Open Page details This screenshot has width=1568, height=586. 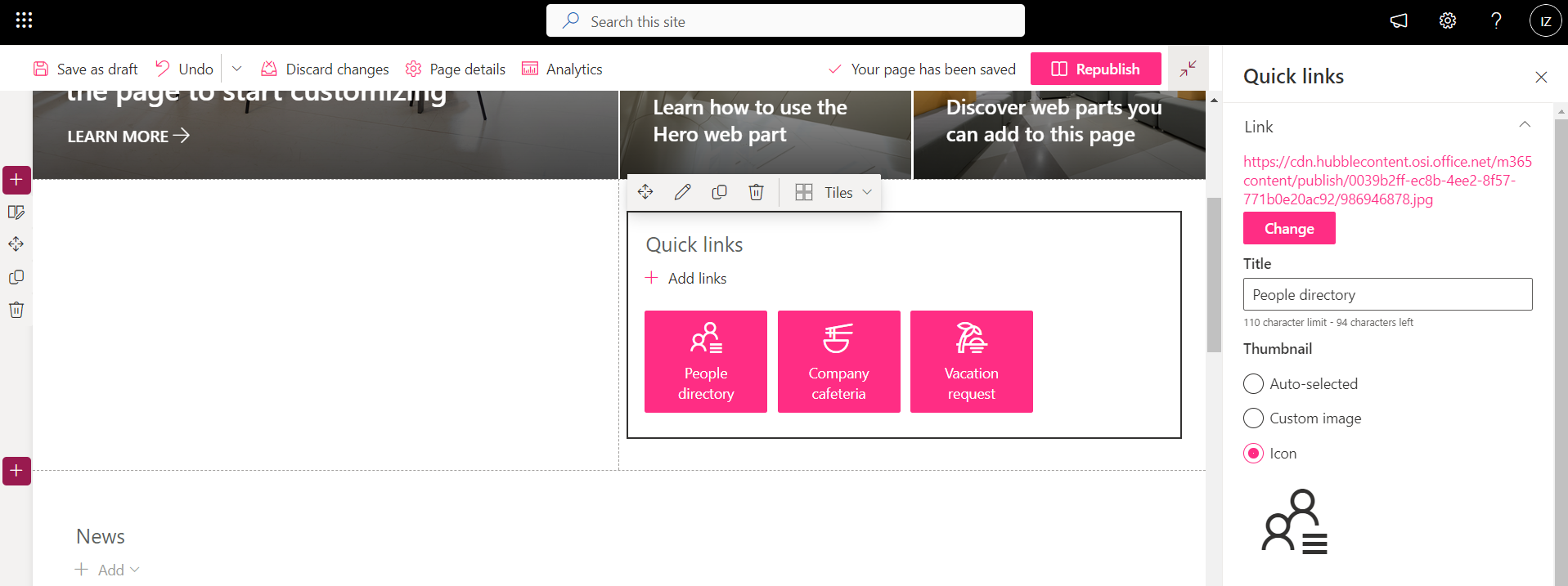[456, 69]
